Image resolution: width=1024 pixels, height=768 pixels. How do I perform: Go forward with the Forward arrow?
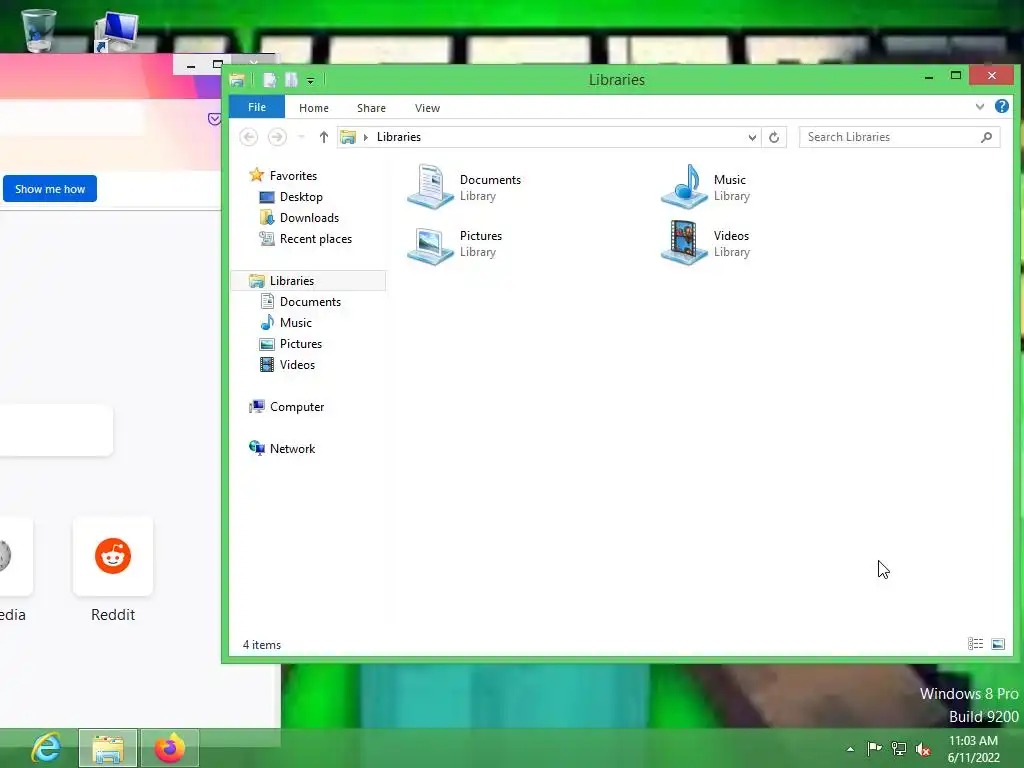tap(277, 136)
